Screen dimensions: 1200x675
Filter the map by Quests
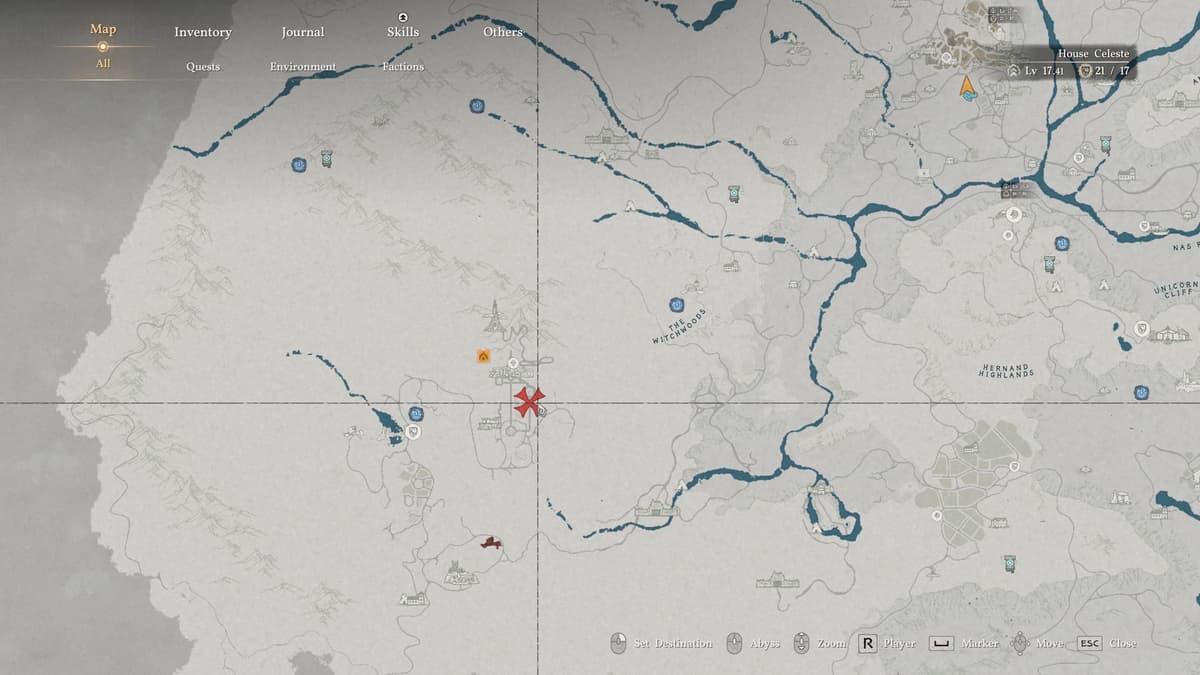click(202, 66)
